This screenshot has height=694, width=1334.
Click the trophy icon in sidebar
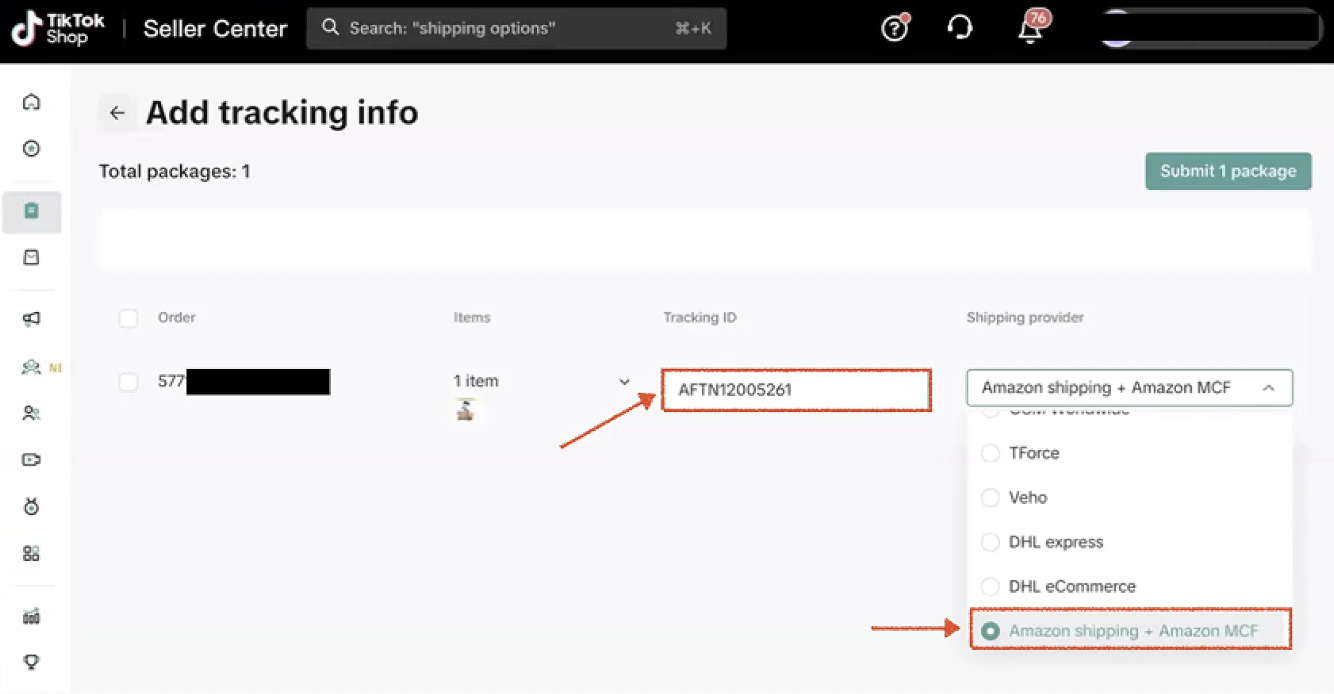(32, 662)
